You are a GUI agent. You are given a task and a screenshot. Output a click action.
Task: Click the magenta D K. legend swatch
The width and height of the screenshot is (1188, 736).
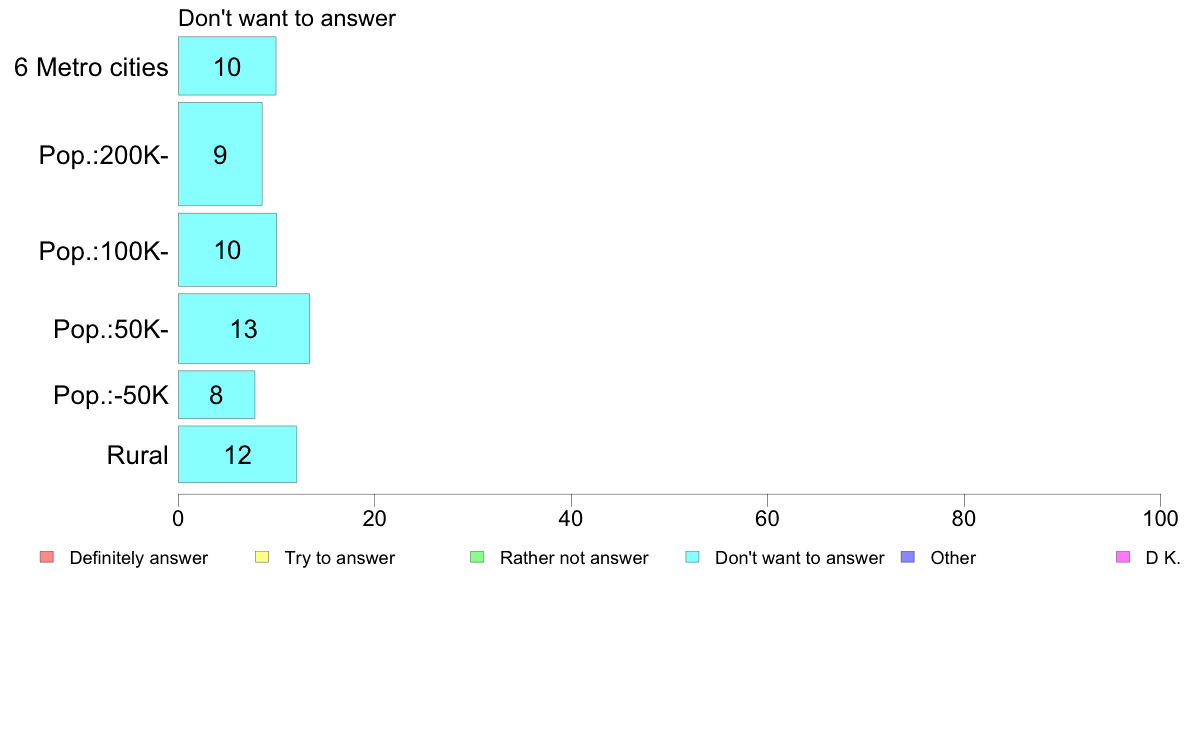(x=1122, y=557)
